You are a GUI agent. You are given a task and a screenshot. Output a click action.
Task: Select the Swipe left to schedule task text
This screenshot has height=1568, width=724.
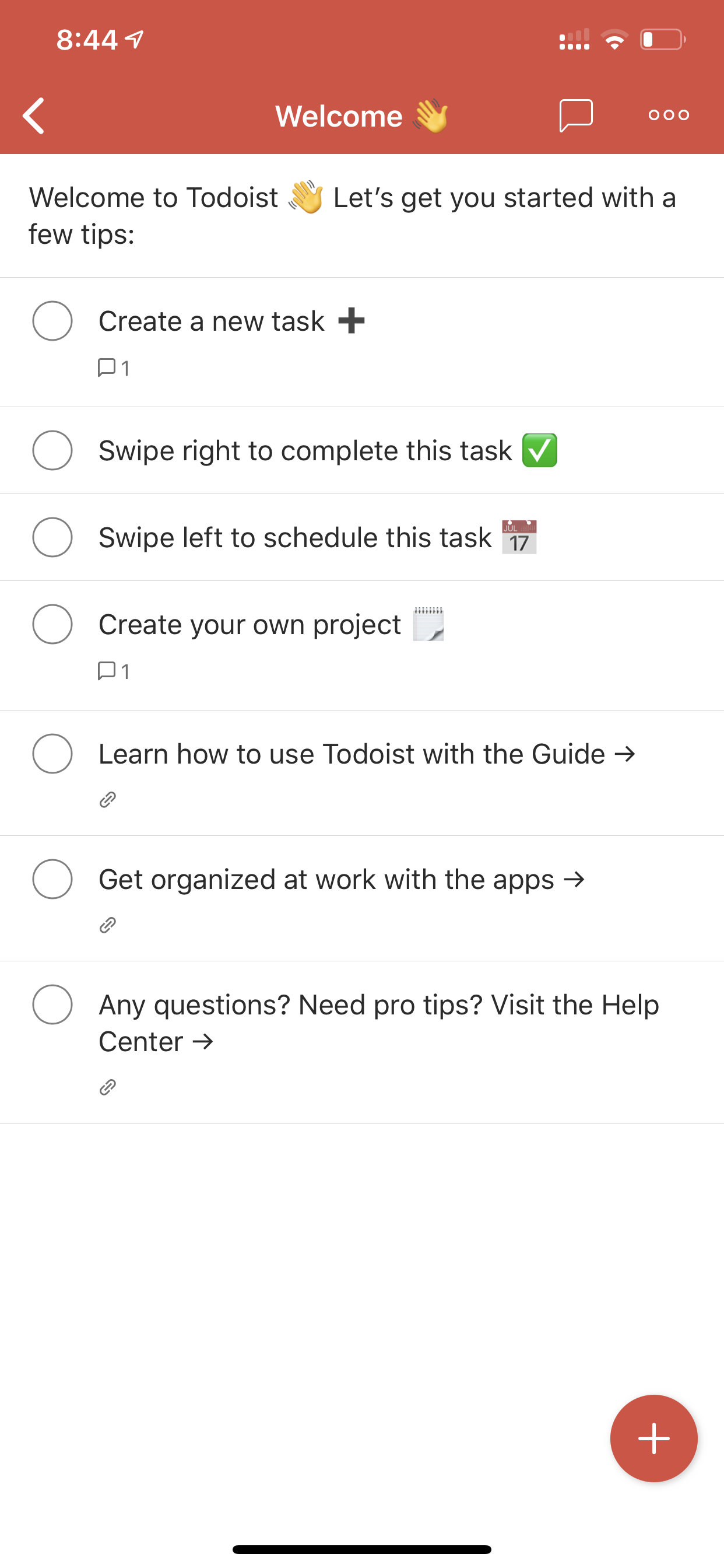click(295, 538)
